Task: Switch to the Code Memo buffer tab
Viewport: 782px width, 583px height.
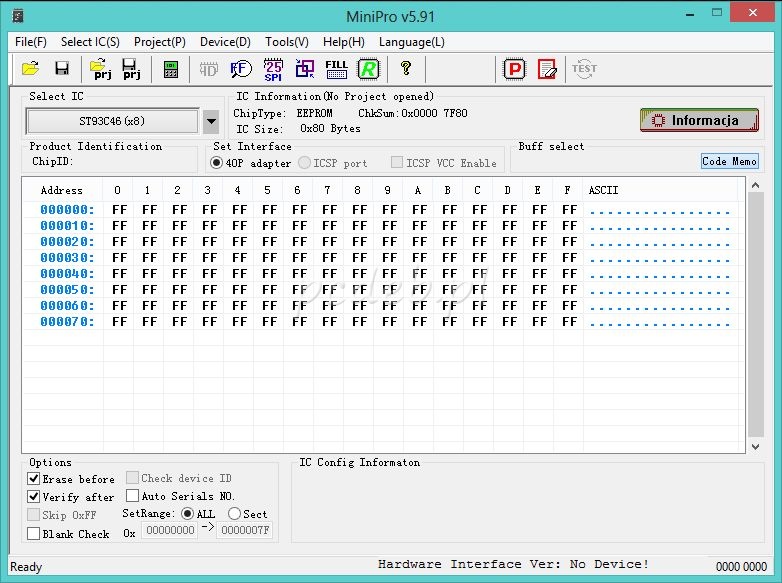Action: [x=730, y=161]
